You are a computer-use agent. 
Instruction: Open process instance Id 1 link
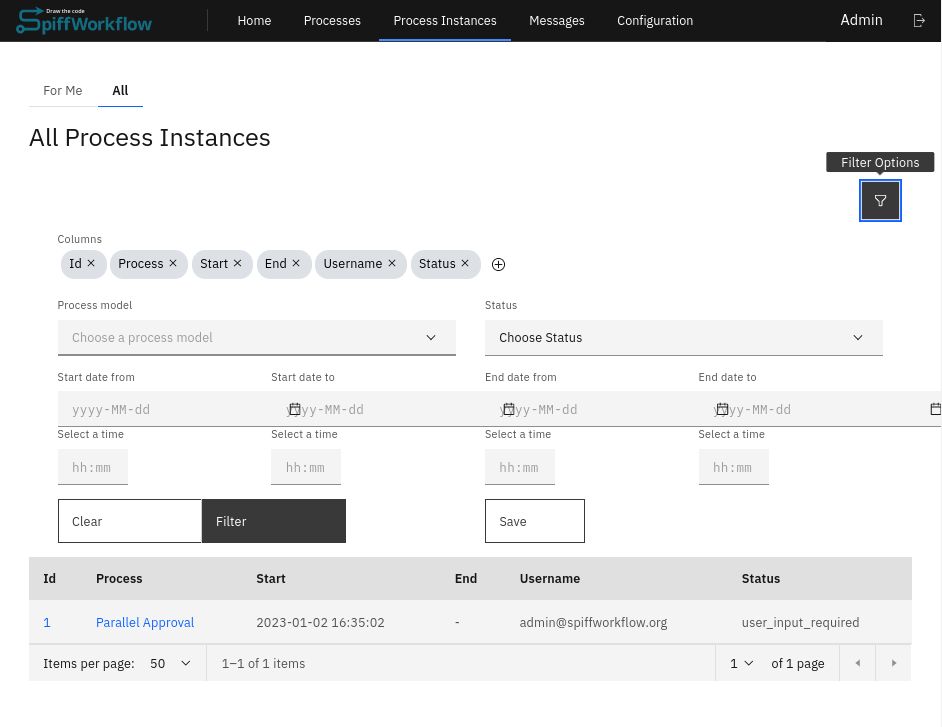[x=47, y=622]
